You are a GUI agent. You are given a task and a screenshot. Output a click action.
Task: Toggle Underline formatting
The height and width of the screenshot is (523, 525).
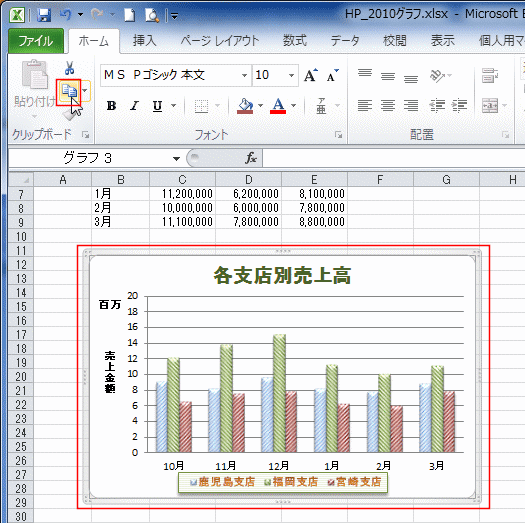(157, 106)
